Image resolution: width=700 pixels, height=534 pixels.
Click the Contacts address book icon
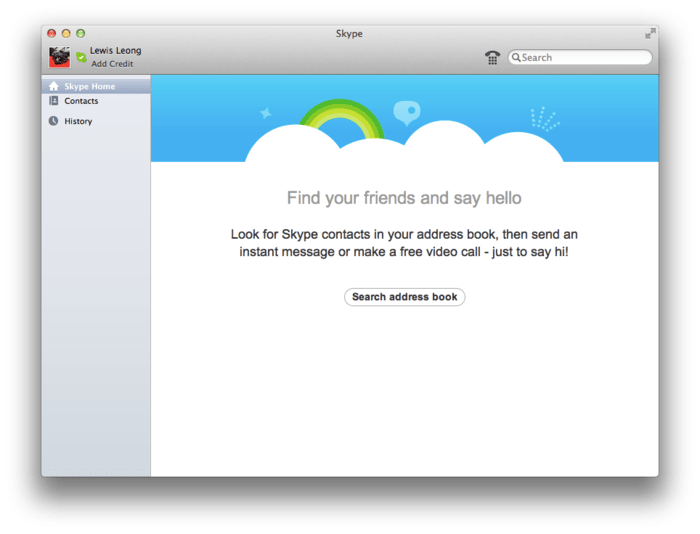[x=54, y=100]
